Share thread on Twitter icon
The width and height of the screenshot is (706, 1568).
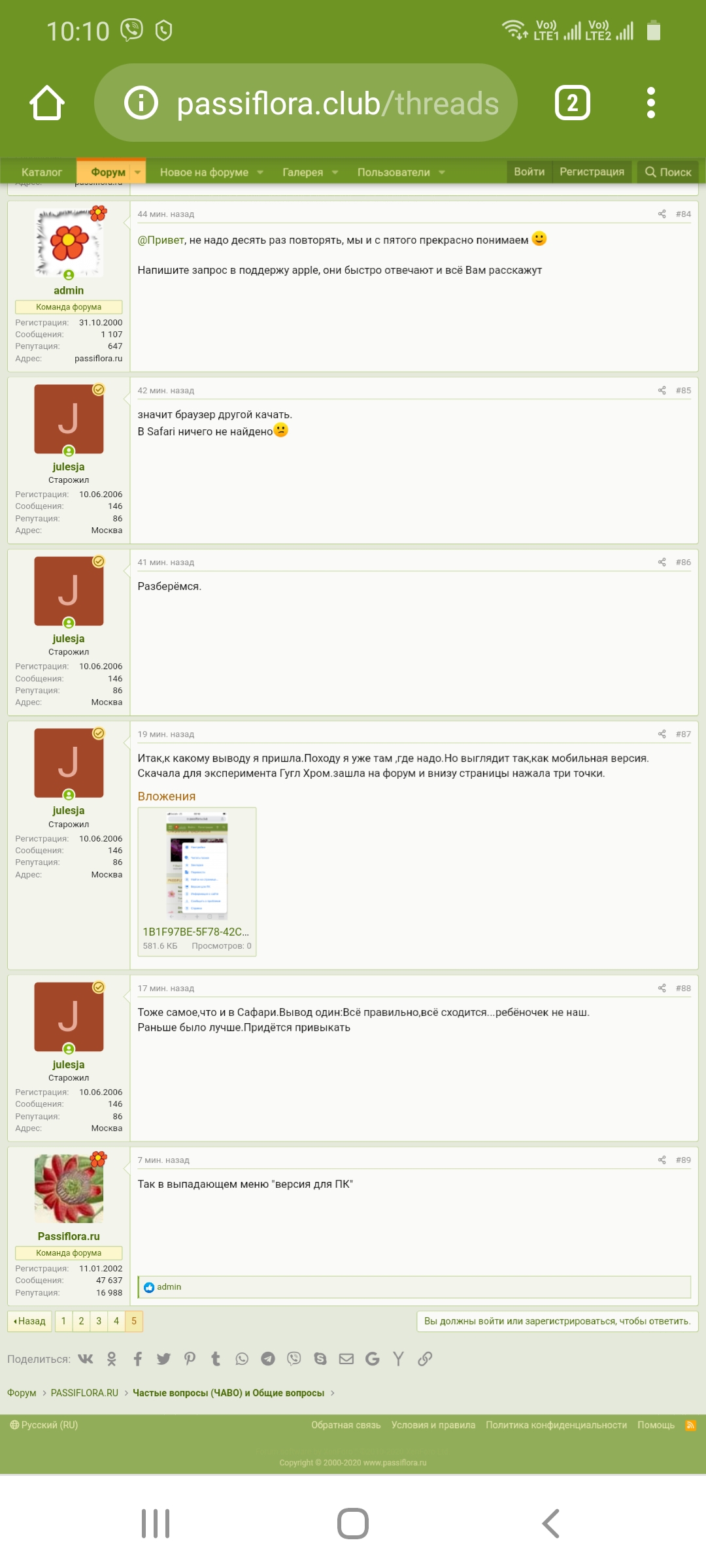pyautogui.click(x=163, y=1359)
